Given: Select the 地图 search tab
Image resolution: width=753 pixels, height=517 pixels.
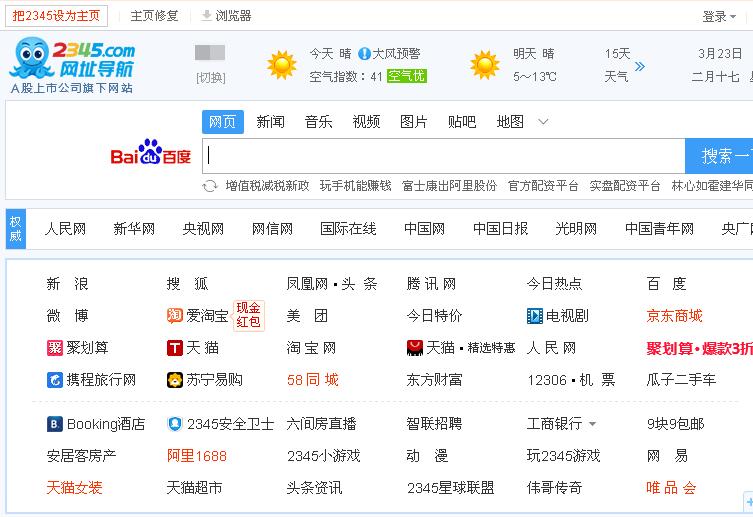Looking at the screenshot, I should click(510, 121).
